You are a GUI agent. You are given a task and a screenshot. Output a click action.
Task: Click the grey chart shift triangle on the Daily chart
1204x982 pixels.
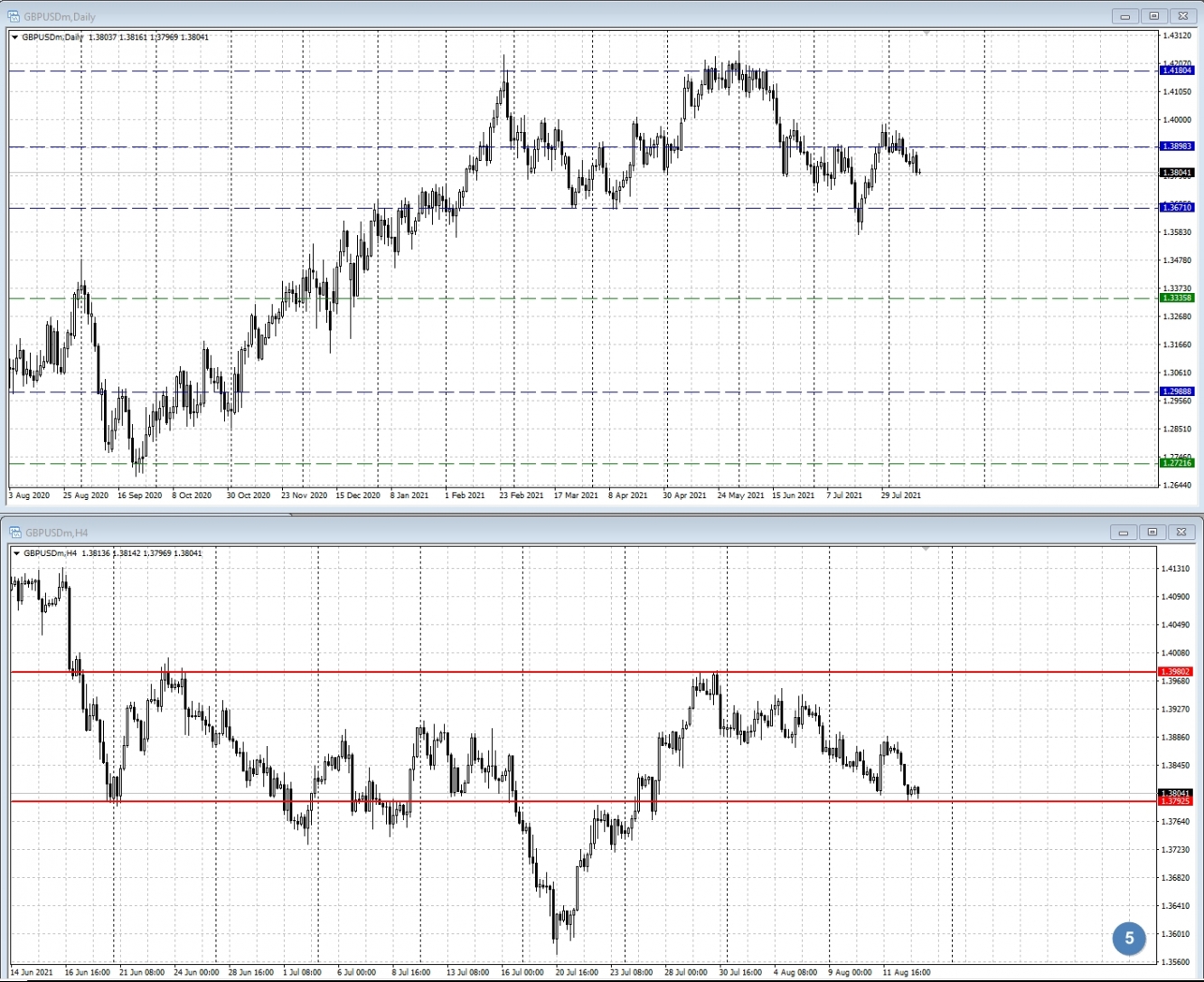coord(927,33)
